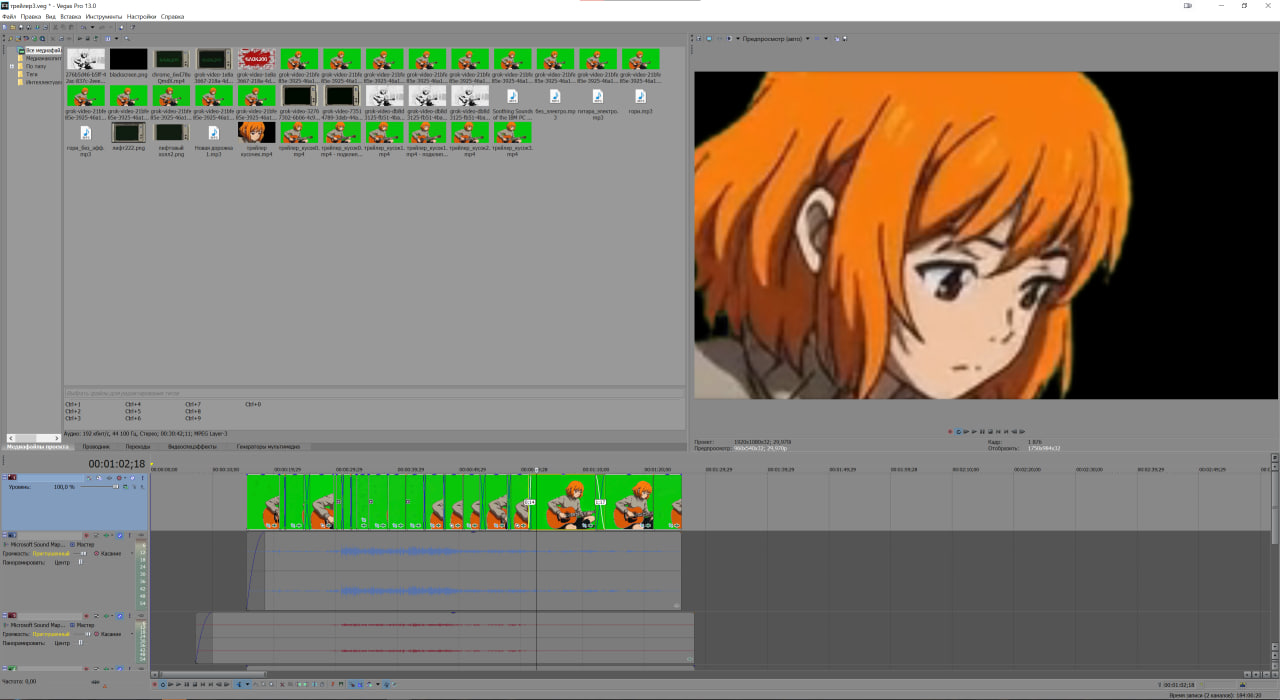Invert phase on first audio track

pyautogui.click(x=96, y=535)
